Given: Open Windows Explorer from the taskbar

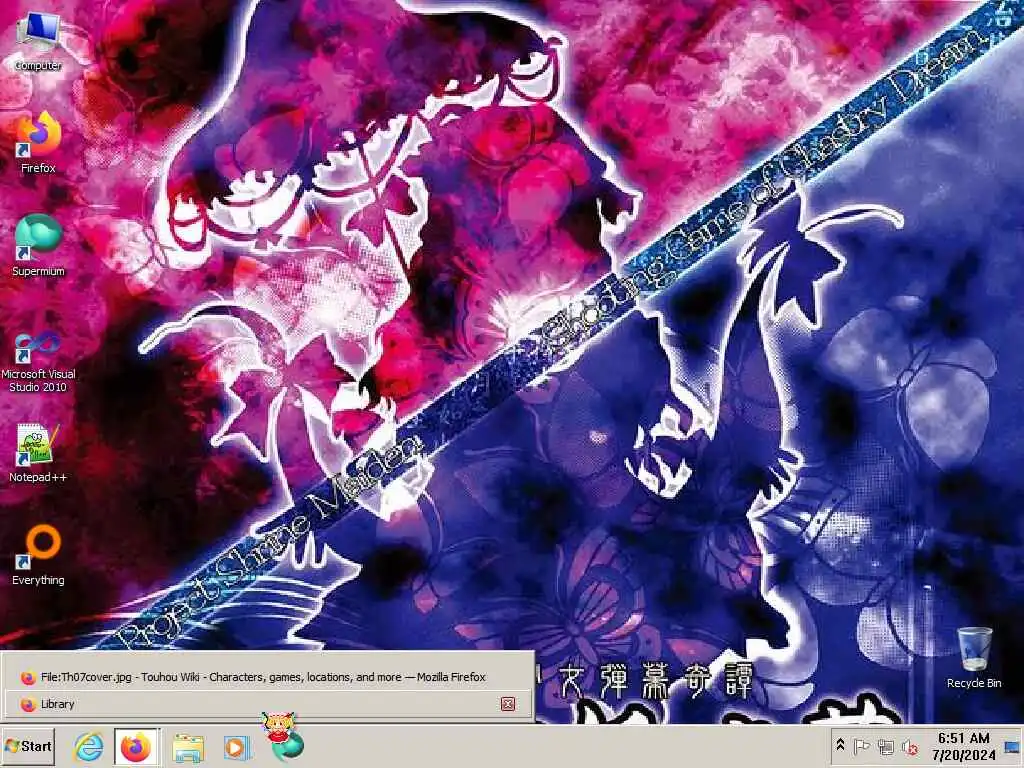Looking at the screenshot, I should pyautogui.click(x=188, y=747).
